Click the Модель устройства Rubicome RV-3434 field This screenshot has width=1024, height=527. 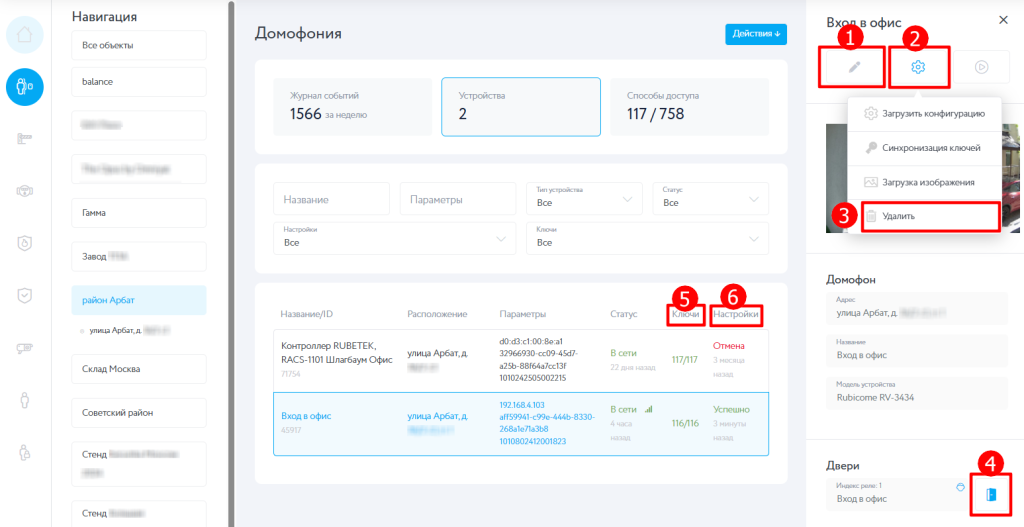pos(918,392)
